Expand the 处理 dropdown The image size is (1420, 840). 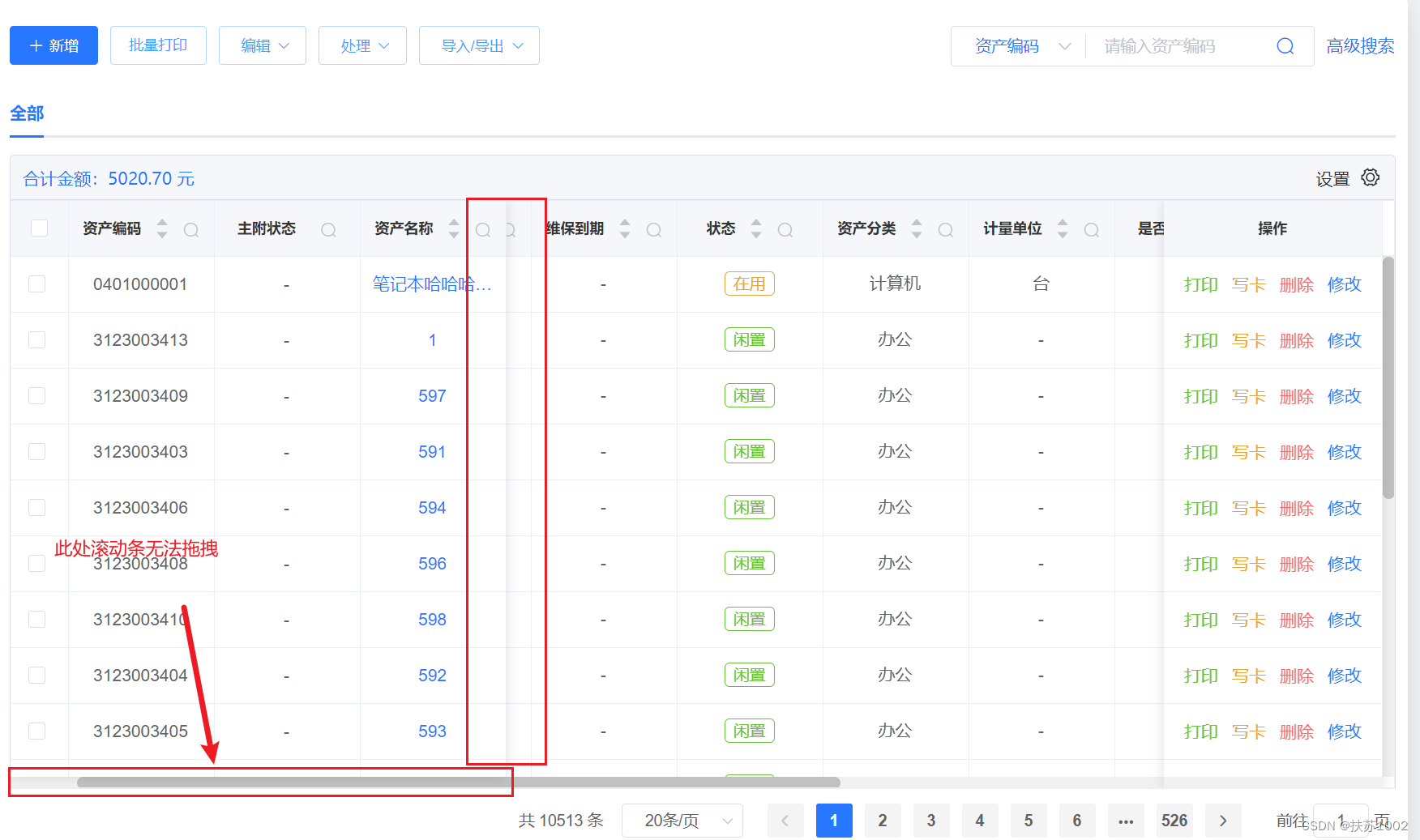click(362, 45)
